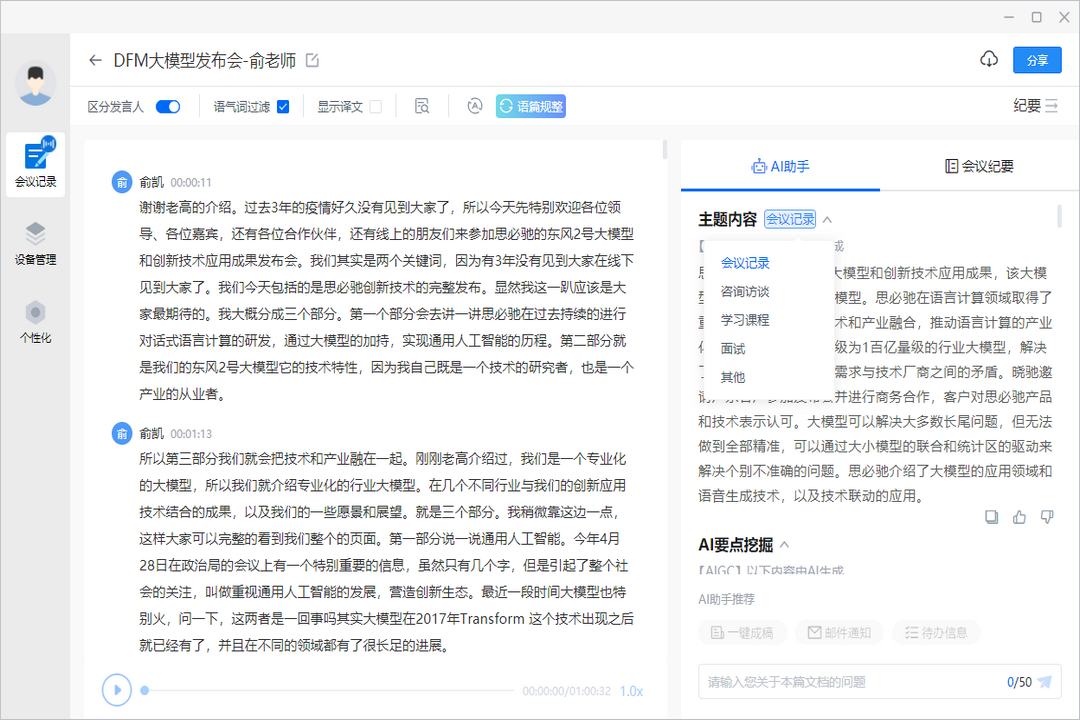Click the transcript search icon in toolbar
The height and width of the screenshot is (720, 1080).
point(424,105)
